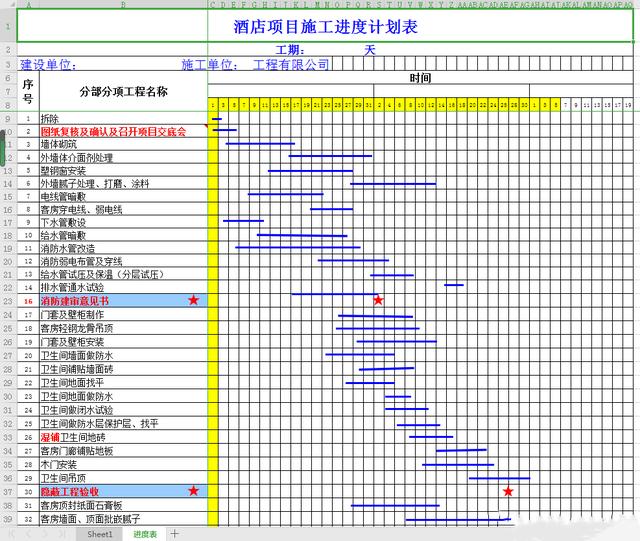Select the 门套及壁柜安装 task cell
The image size is (640, 541).
pos(124,342)
